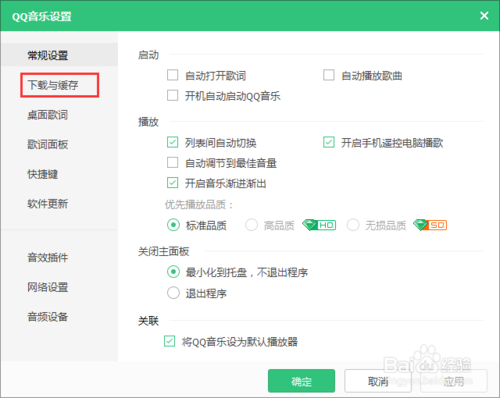Click the QQ音乐设置 title text
Image resolution: width=500 pixels, height=398 pixels.
click(42, 16)
